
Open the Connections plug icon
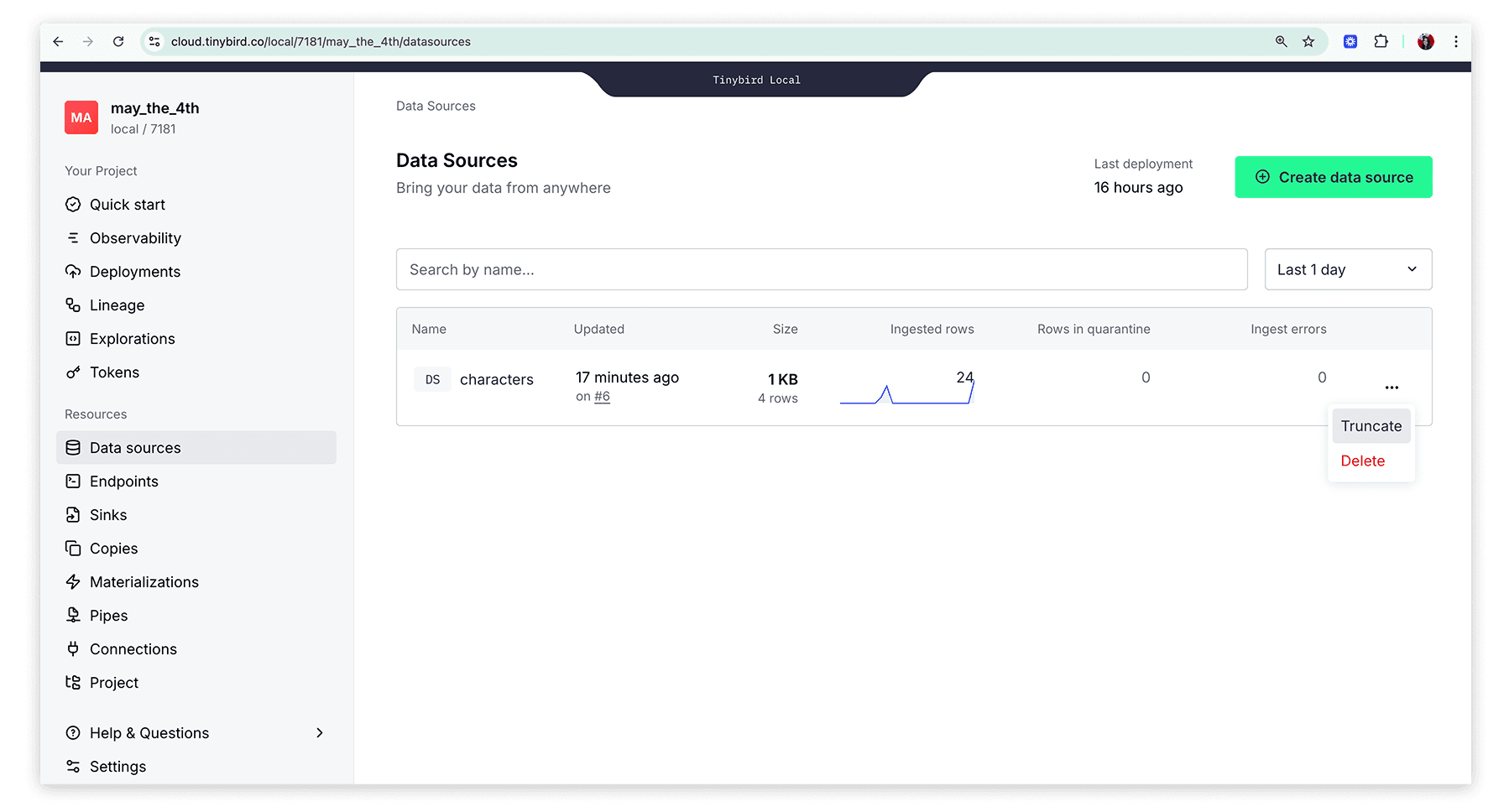[73, 649]
